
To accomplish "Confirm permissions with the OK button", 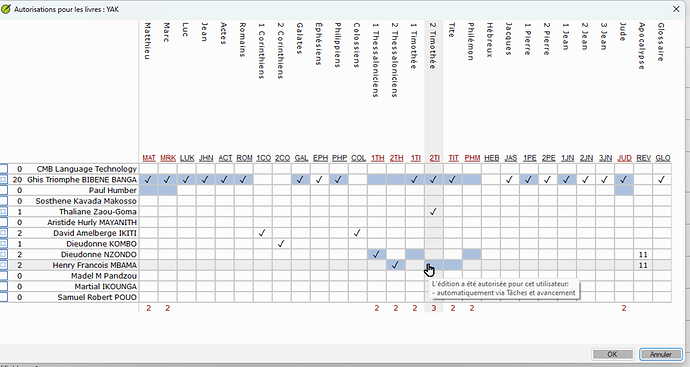I will point(613,354).
